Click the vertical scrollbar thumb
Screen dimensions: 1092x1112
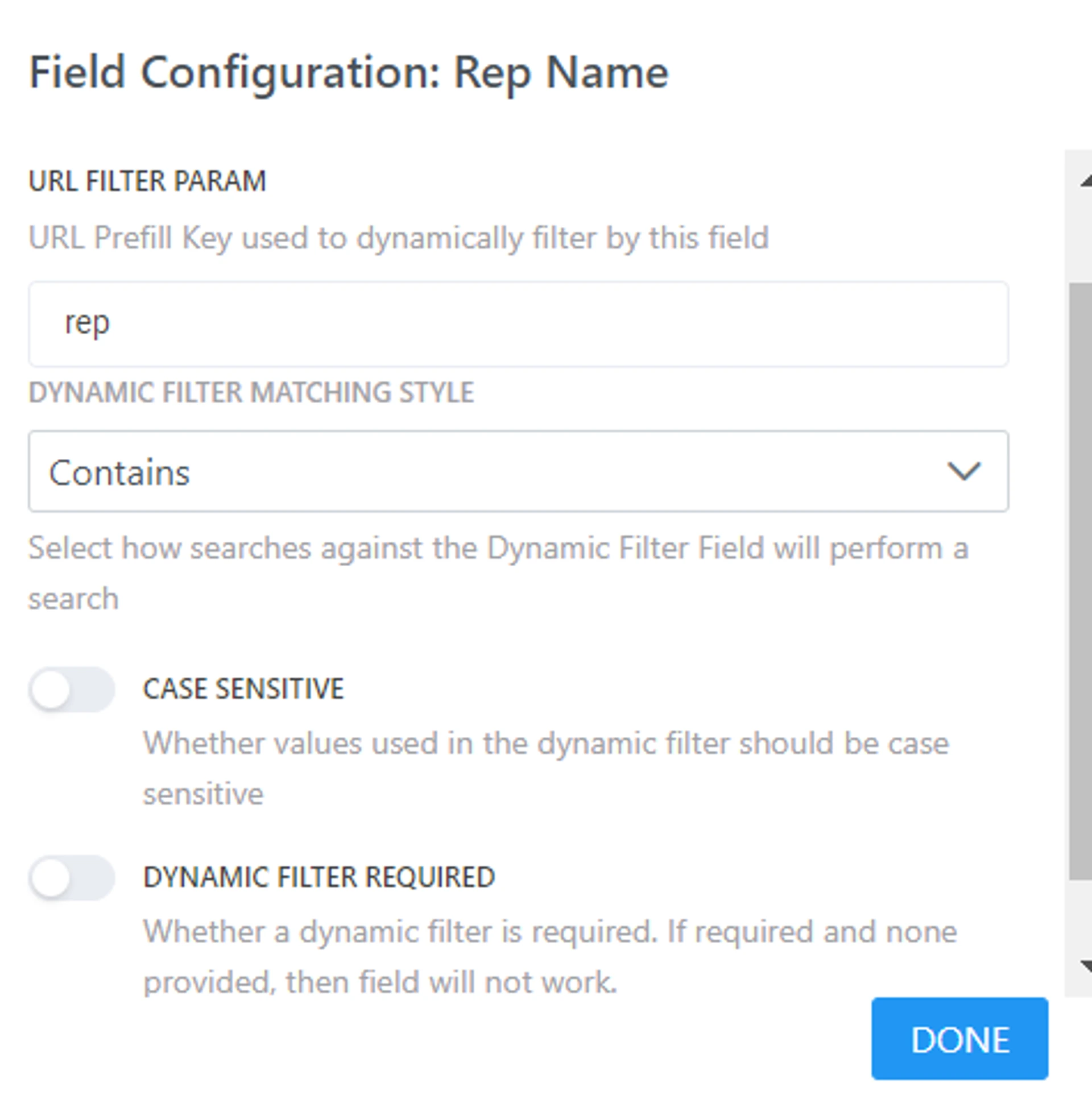point(1080,580)
